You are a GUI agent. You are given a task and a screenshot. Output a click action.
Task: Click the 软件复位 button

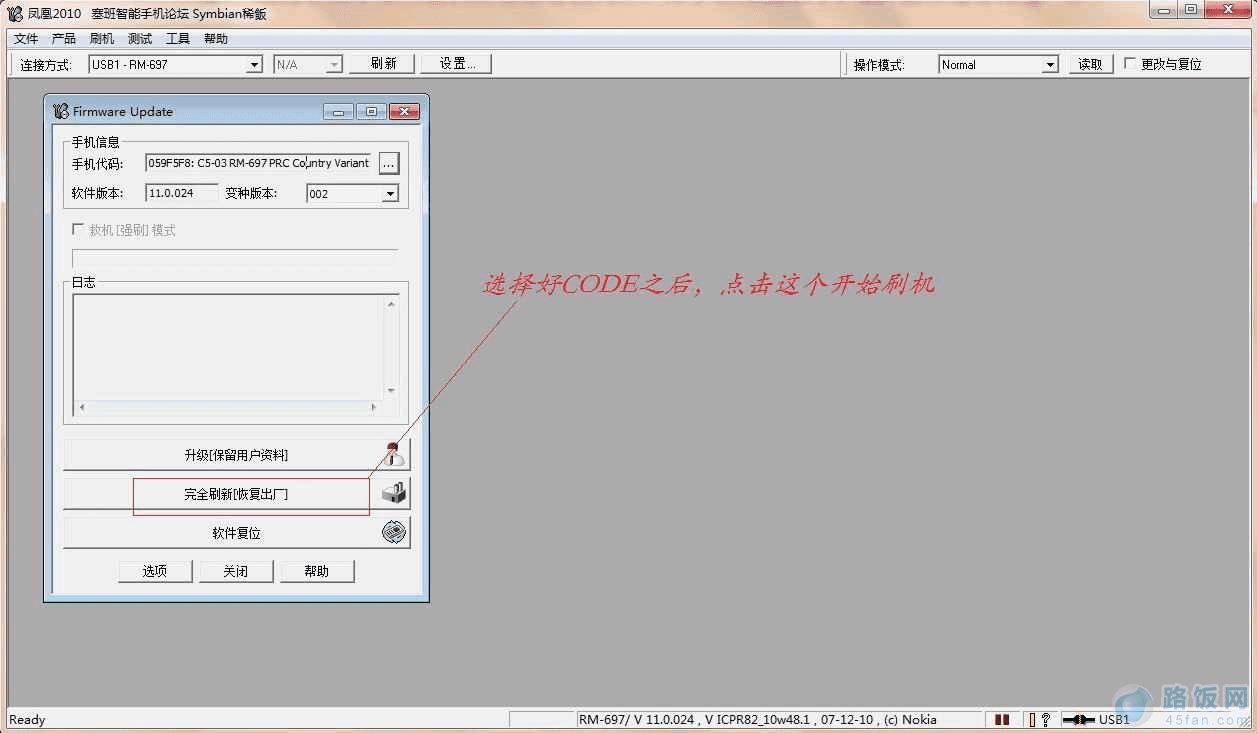(x=236, y=533)
